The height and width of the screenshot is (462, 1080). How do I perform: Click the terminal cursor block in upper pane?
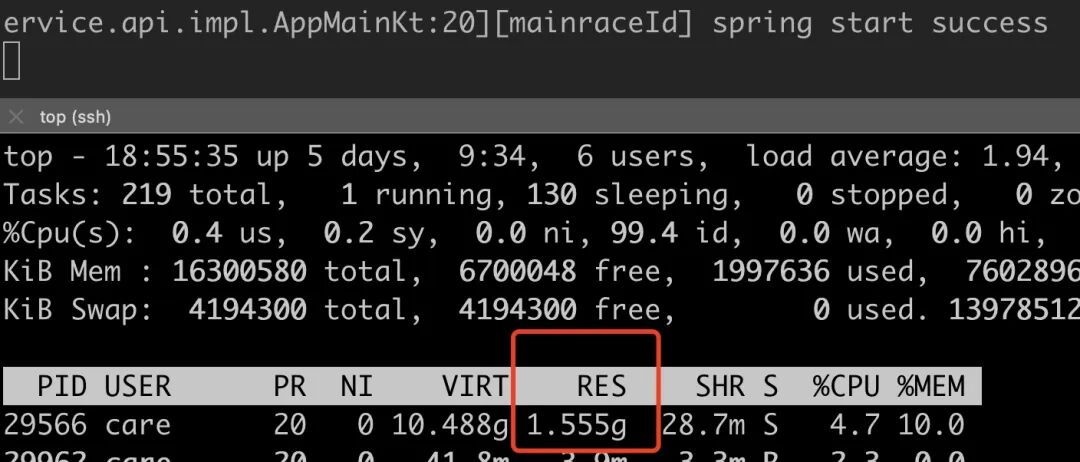pos(11,61)
